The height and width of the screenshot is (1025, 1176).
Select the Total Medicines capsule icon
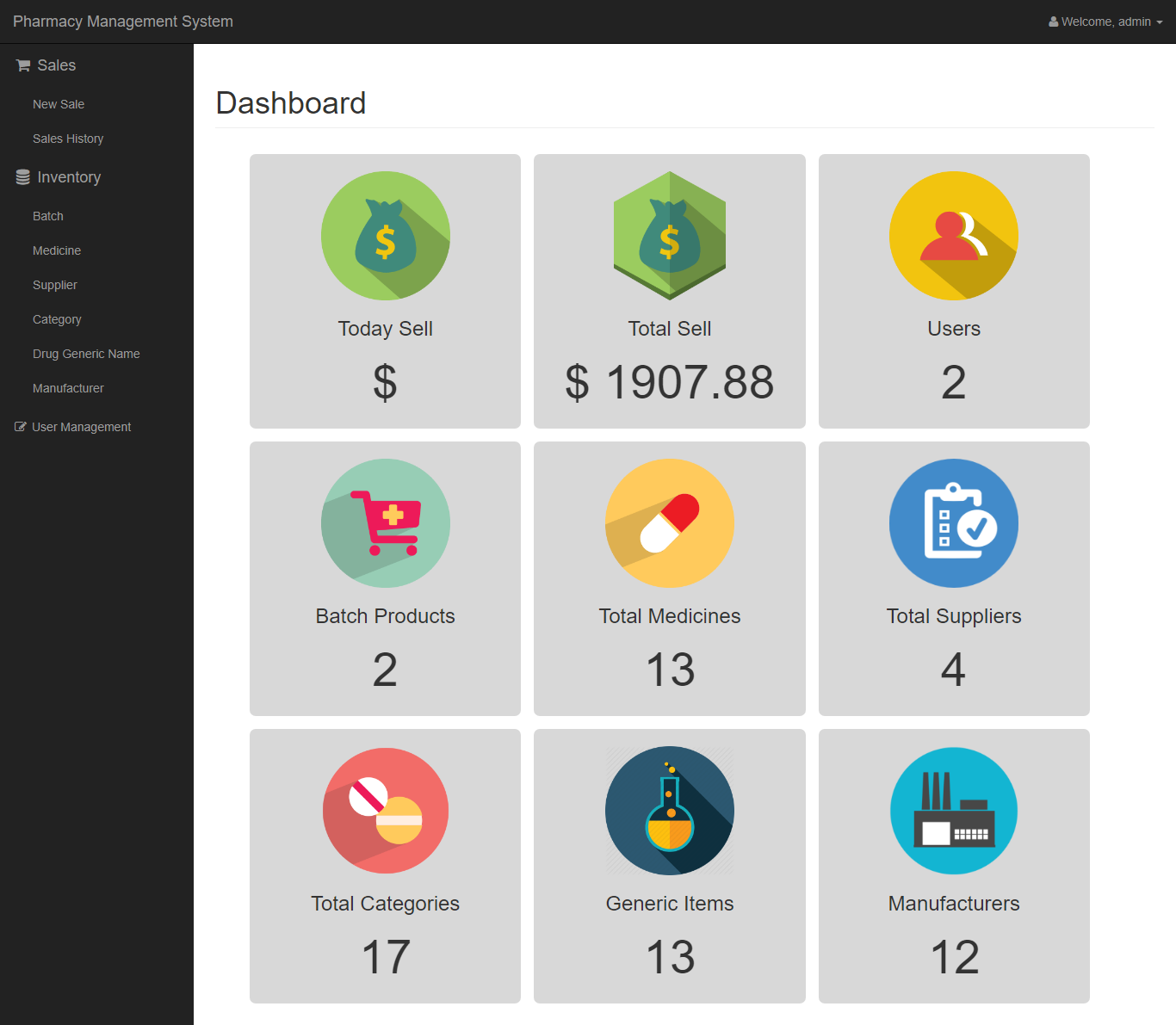point(669,523)
